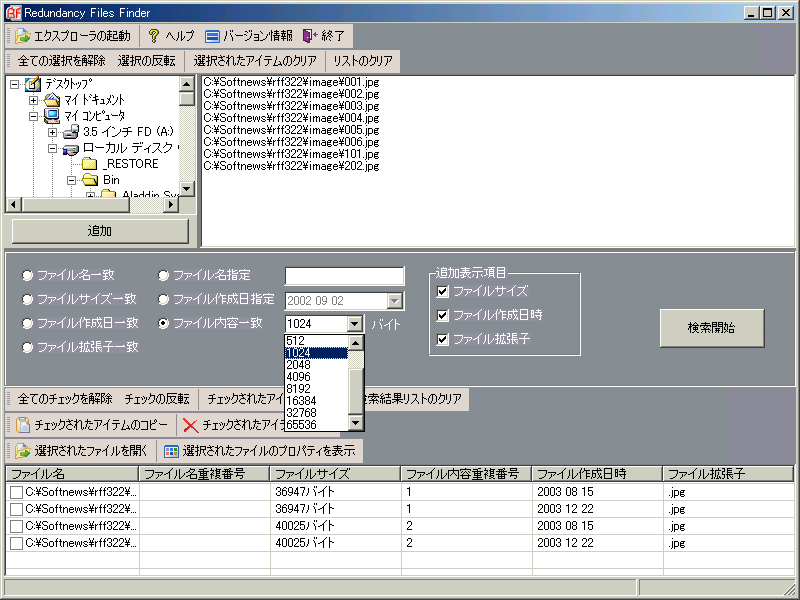Click the folder tree vertical scroll down arrow

pyautogui.click(x=187, y=189)
